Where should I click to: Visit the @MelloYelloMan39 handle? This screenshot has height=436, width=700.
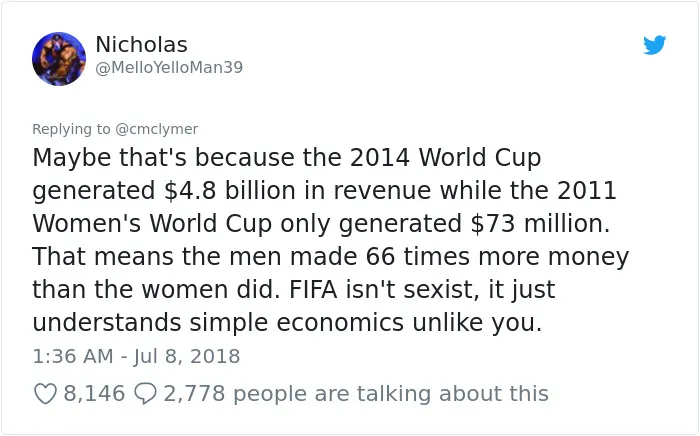[x=169, y=67]
